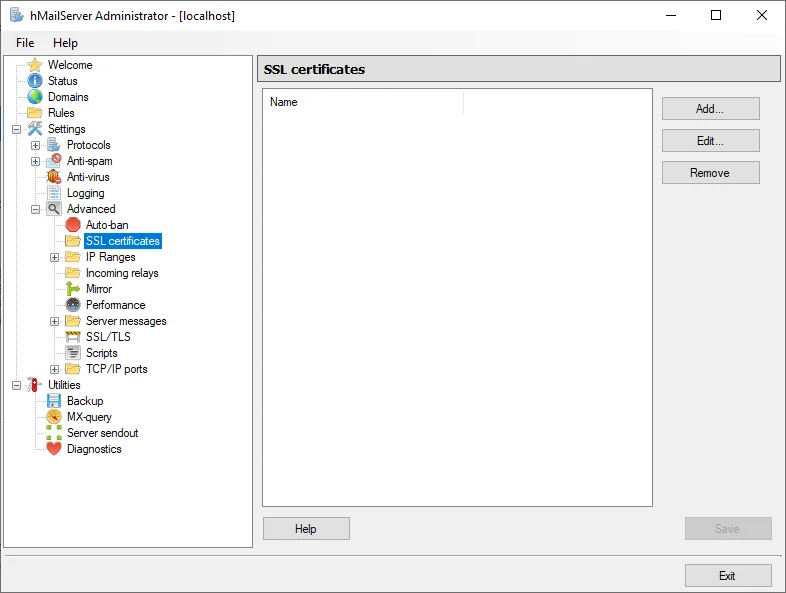The width and height of the screenshot is (786, 593).
Task: Click the green Mirror arrow icon
Action: (x=73, y=289)
